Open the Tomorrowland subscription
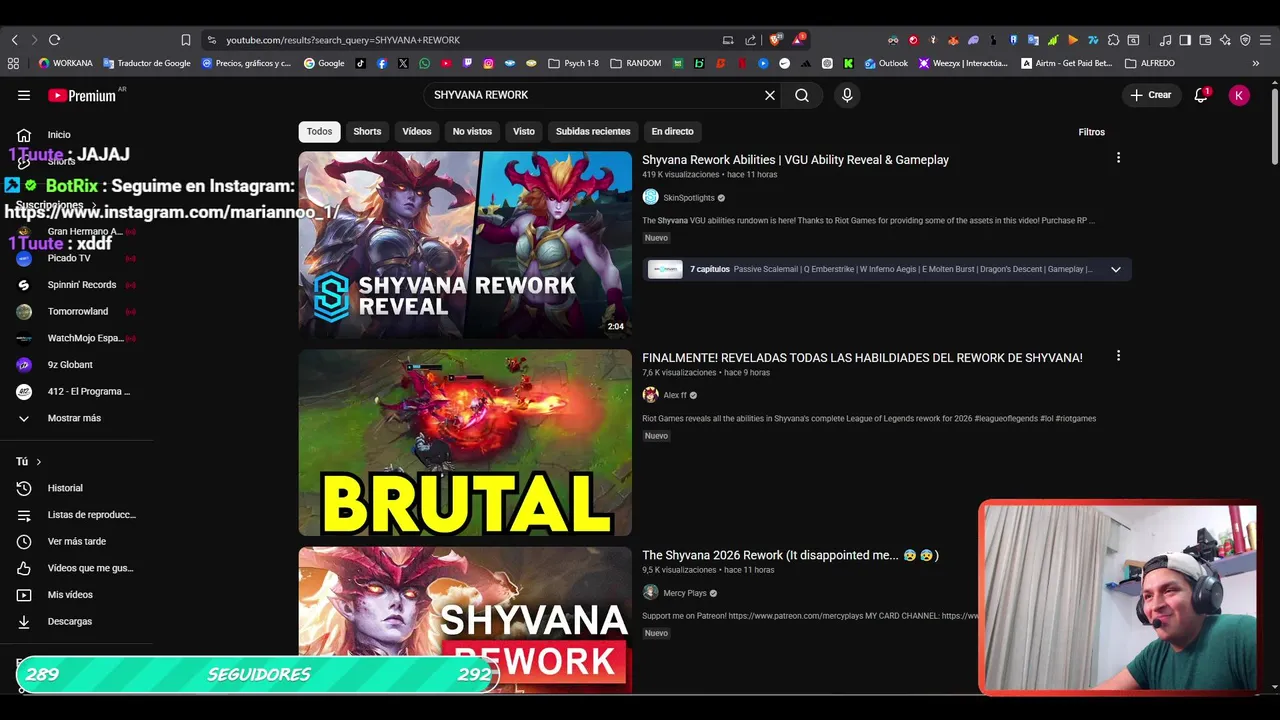The image size is (1280, 720). click(x=76, y=311)
